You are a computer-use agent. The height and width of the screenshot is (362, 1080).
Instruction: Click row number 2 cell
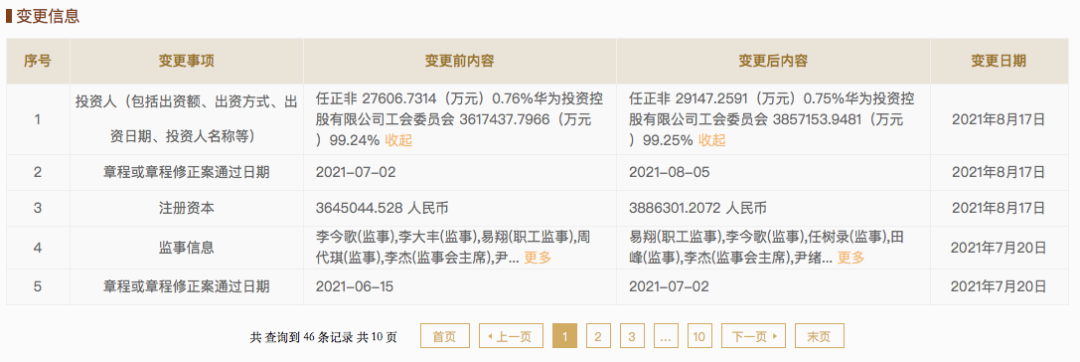[38, 173]
